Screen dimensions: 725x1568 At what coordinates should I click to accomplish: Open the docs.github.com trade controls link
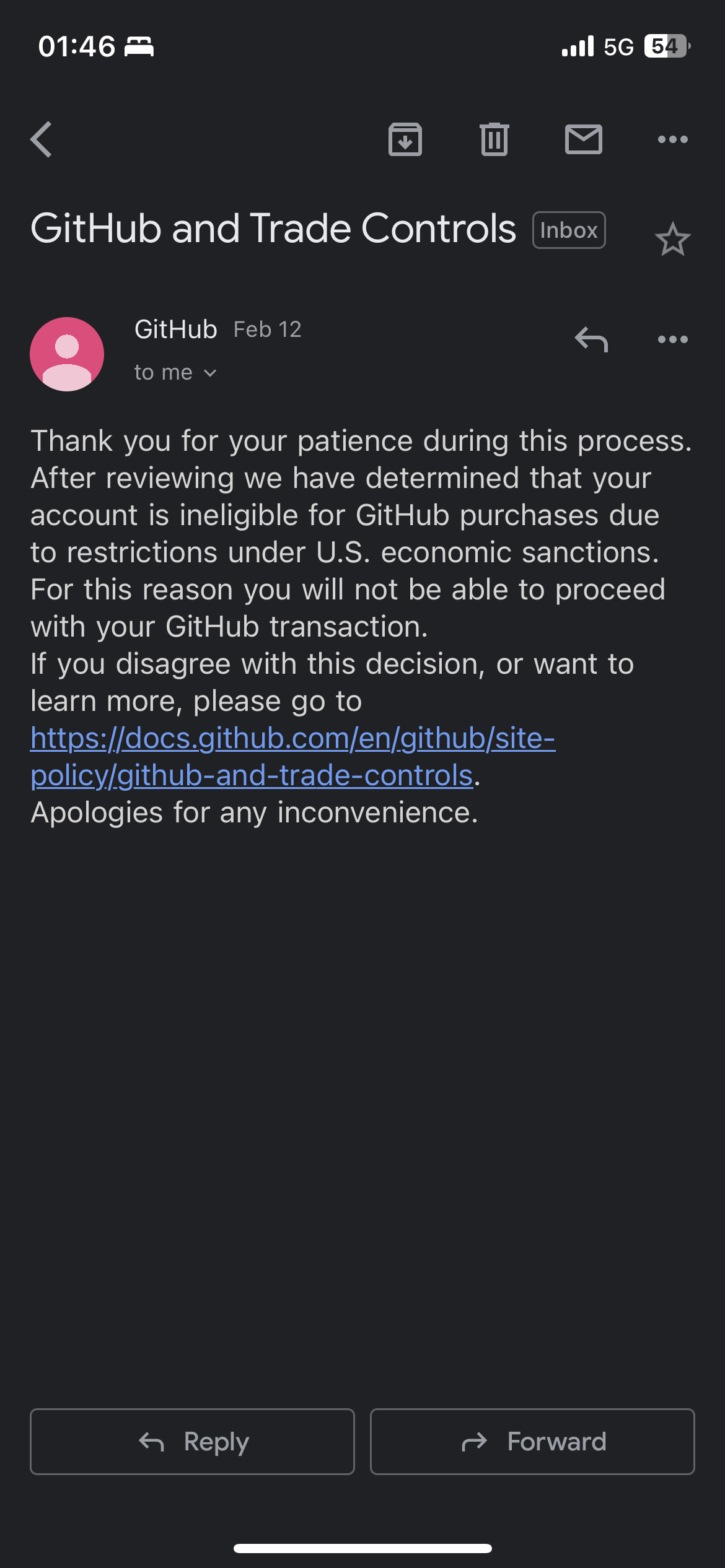coord(292,756)
